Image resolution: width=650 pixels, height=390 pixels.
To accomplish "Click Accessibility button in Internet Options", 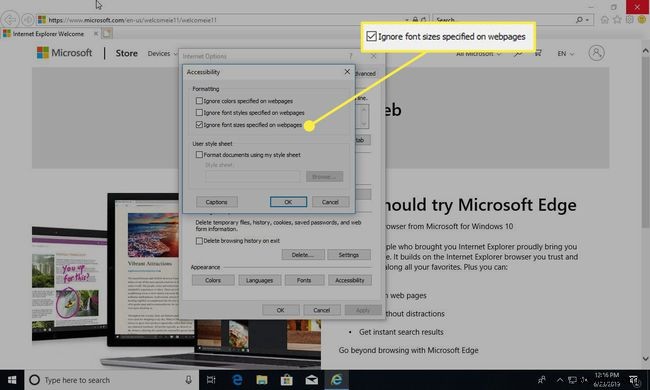I will [350, 280].
